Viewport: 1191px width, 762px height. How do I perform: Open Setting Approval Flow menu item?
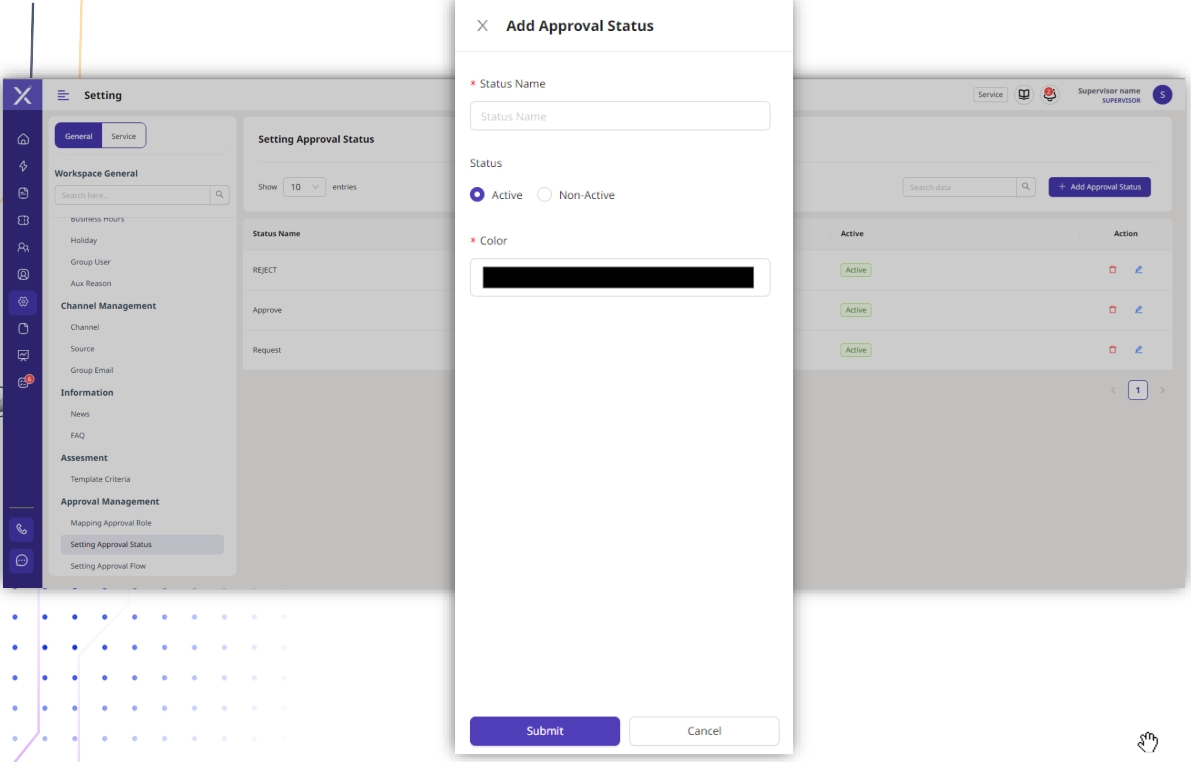[108, 566]
